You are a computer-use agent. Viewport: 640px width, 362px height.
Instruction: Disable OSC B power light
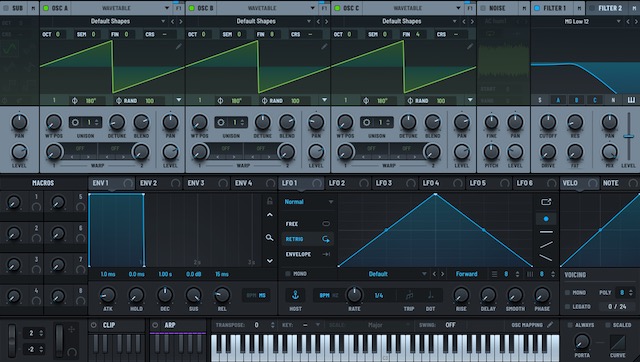click(x=192, y=8)
